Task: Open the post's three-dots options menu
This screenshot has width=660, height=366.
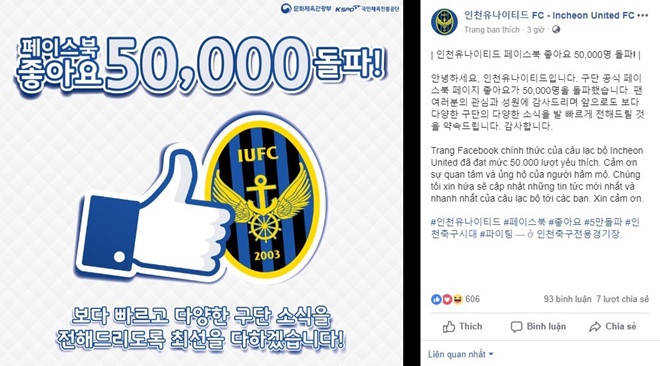Action: pyautogui.click(x=643, y=16)
